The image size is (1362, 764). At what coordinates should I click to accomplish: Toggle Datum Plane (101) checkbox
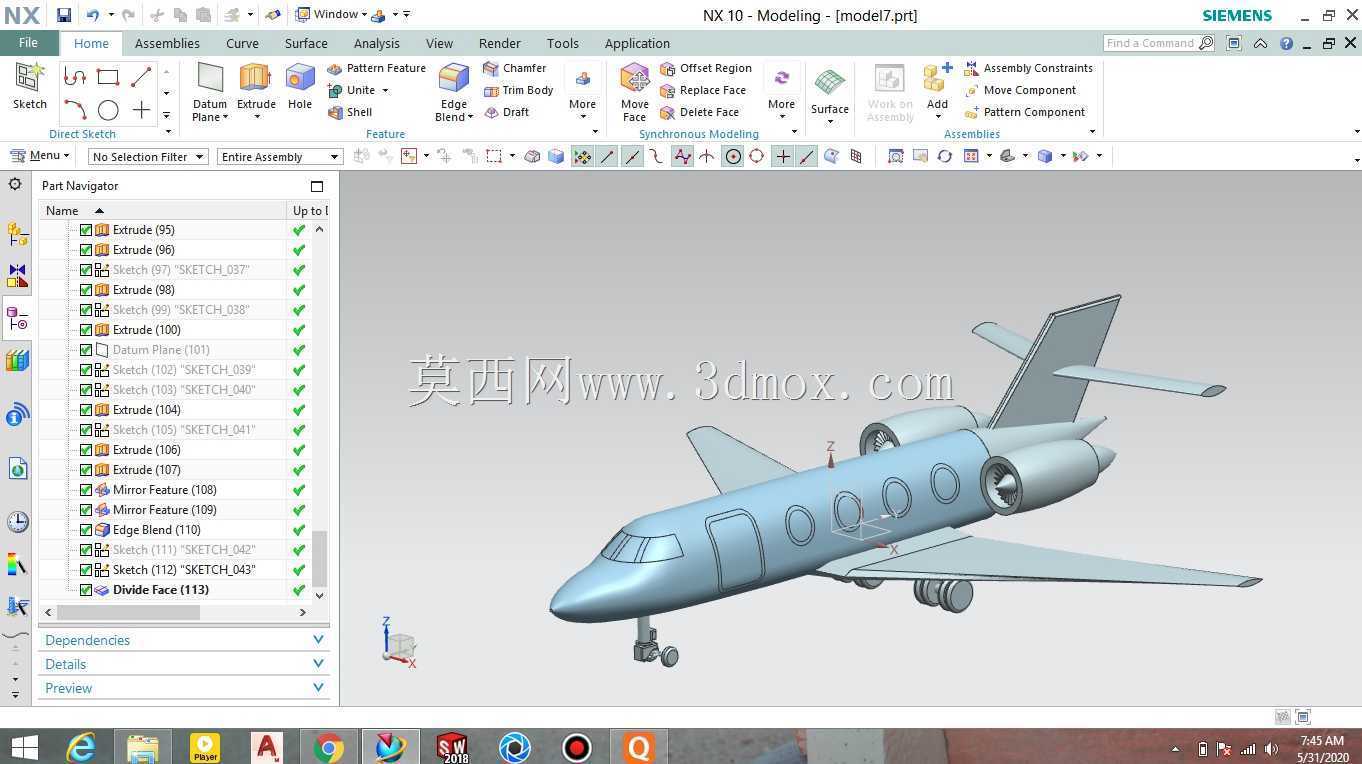pyautogui.click(x=86, y=350)
